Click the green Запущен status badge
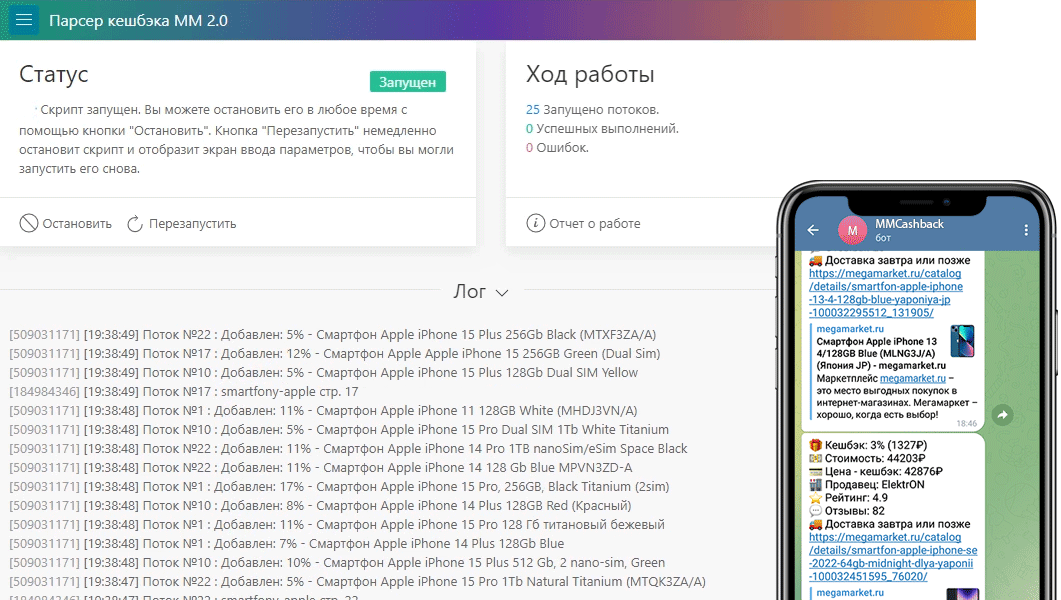The height and width of the screenshot is (600, 1061). [x=407, y=82]
